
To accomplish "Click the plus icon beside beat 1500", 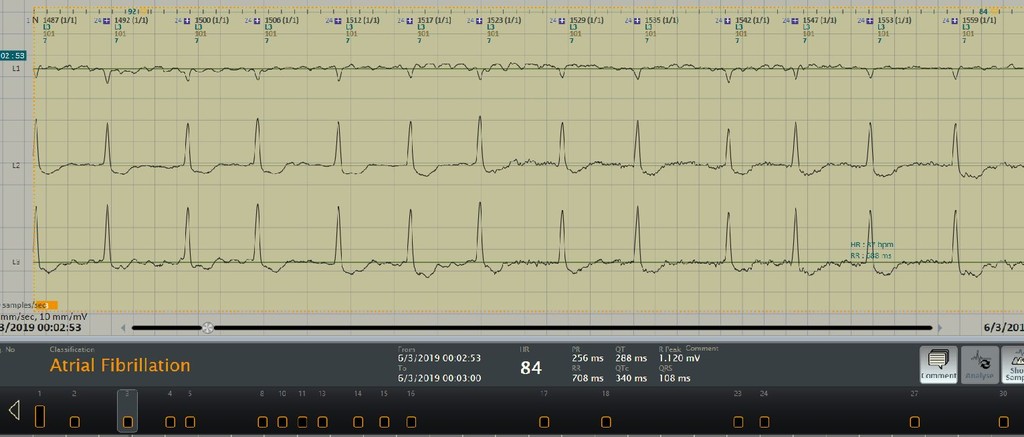I will (x=187, y=21).
